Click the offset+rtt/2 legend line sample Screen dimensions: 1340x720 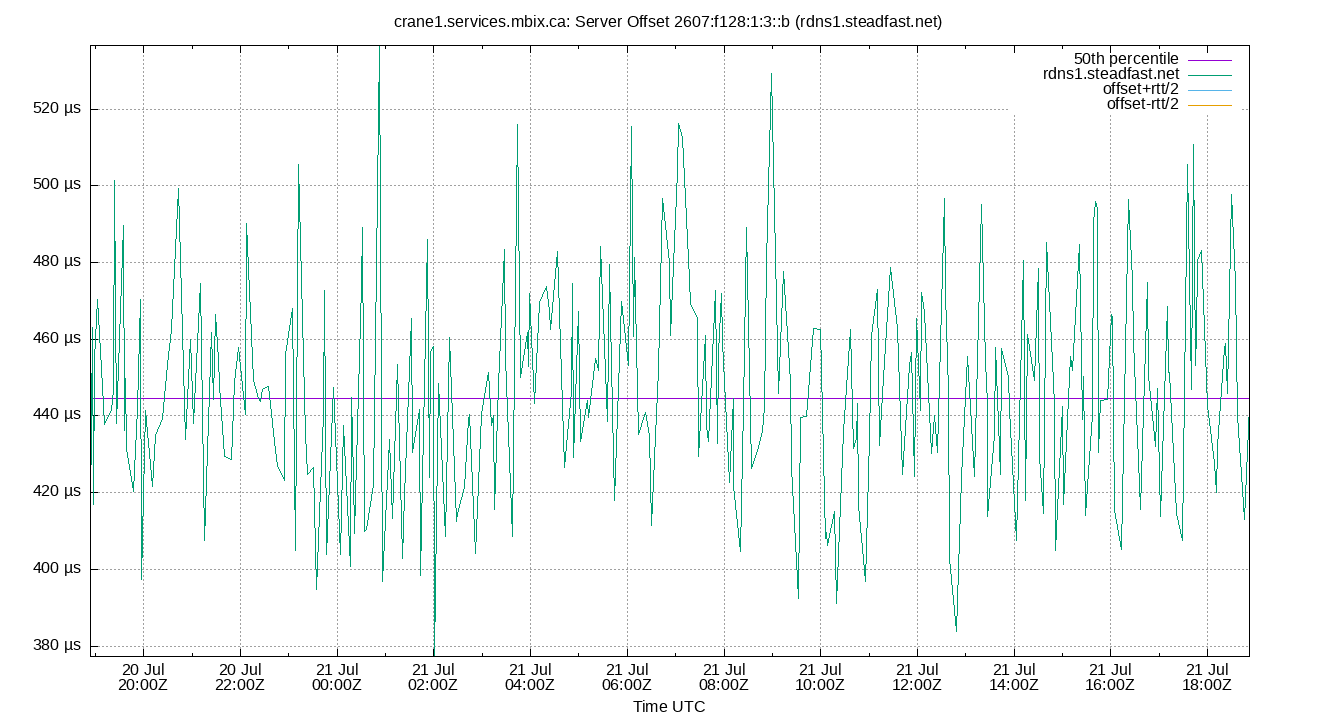tap(1210, 89)
